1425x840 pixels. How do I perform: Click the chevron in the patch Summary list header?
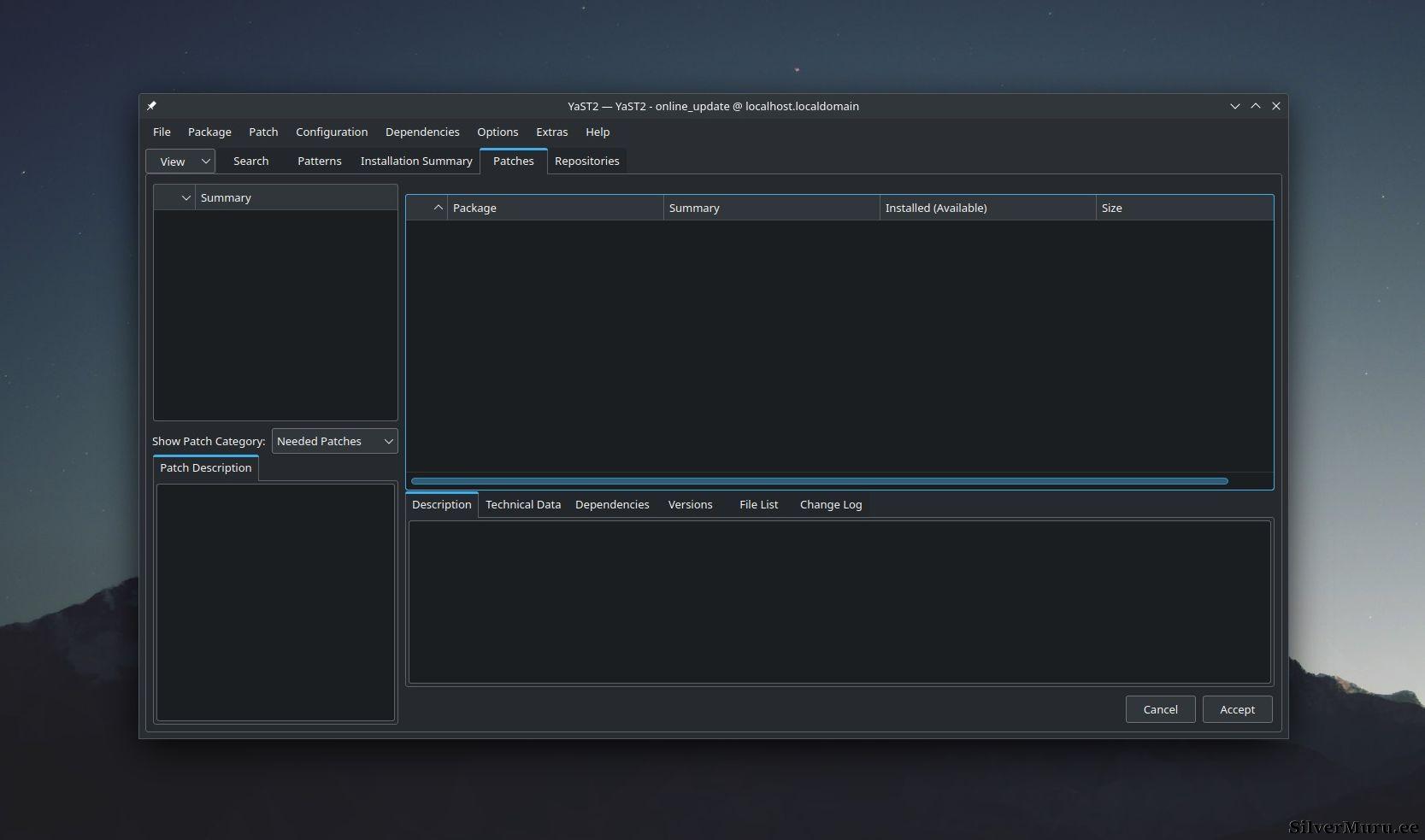[185, 197]
